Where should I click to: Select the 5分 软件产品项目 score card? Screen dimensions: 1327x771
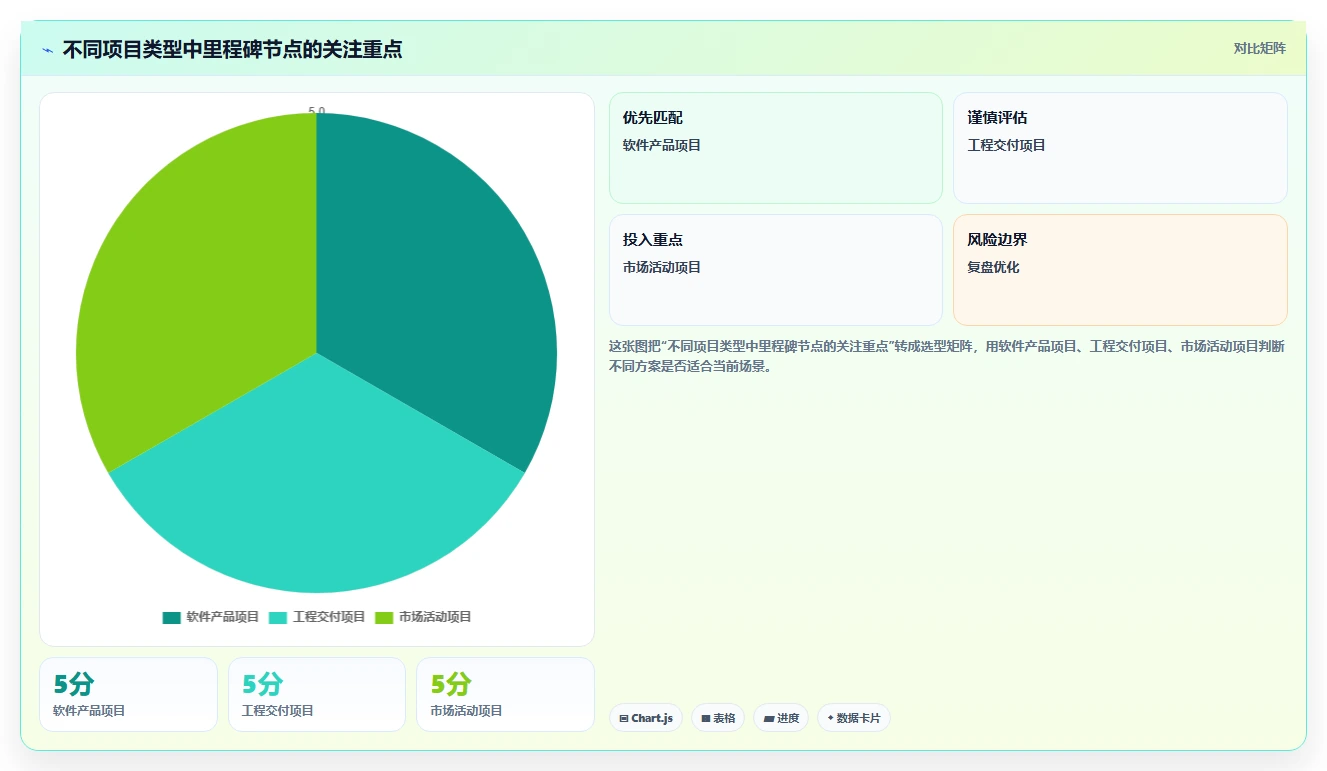click(x=128, y=694)
